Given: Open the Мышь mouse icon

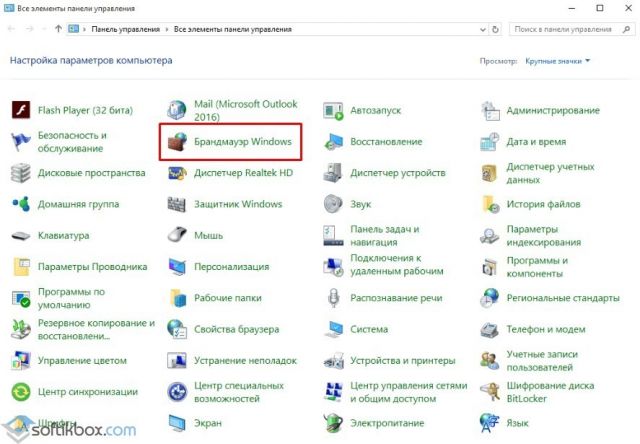Looking at the screenshot, I should (x=177, y=235).
